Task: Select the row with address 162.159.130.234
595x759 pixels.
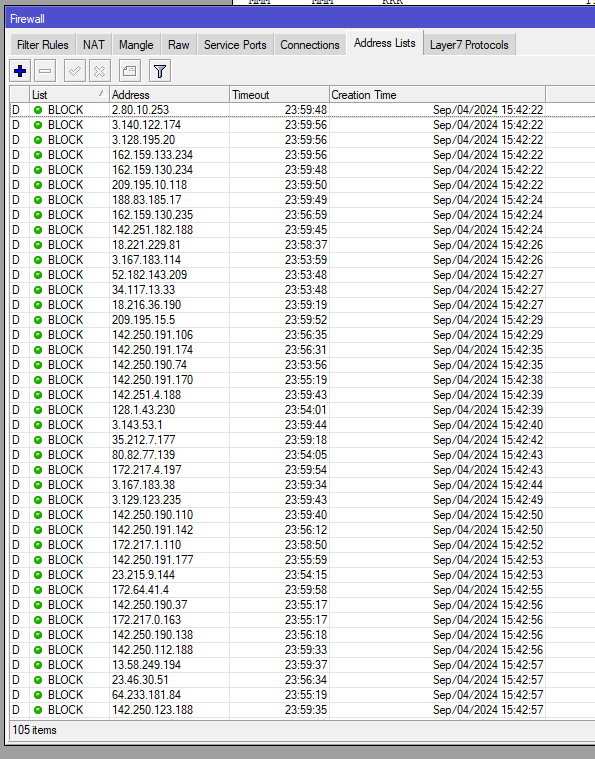Action: click(302, 170)
